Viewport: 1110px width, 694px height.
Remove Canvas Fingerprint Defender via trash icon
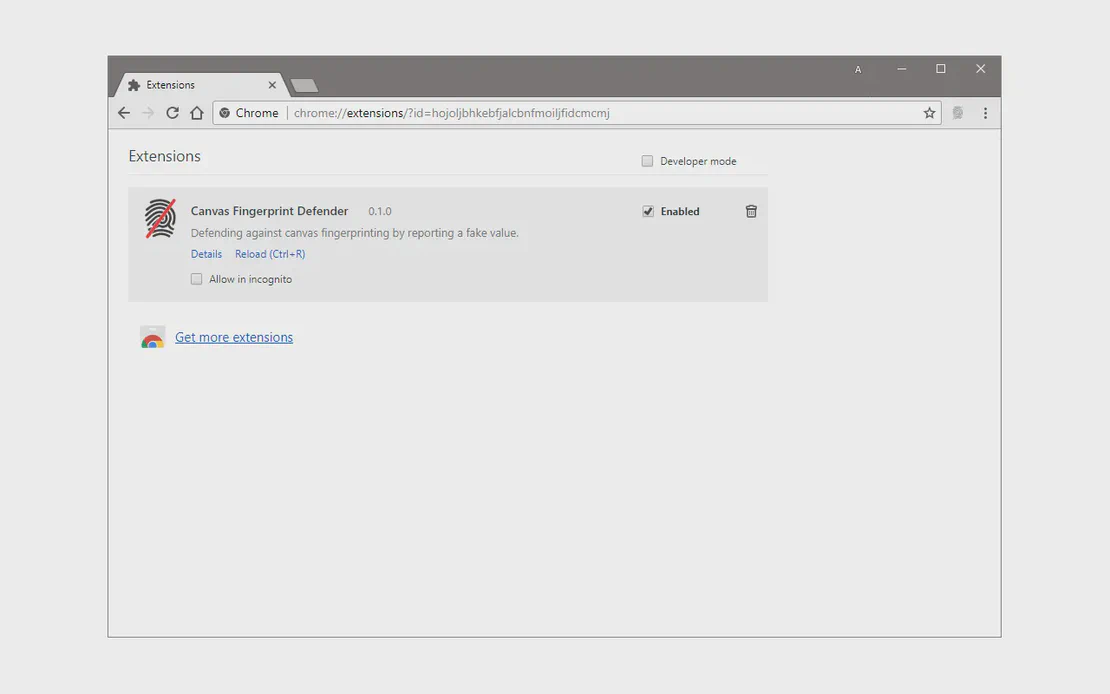click(x=751, y=211)
